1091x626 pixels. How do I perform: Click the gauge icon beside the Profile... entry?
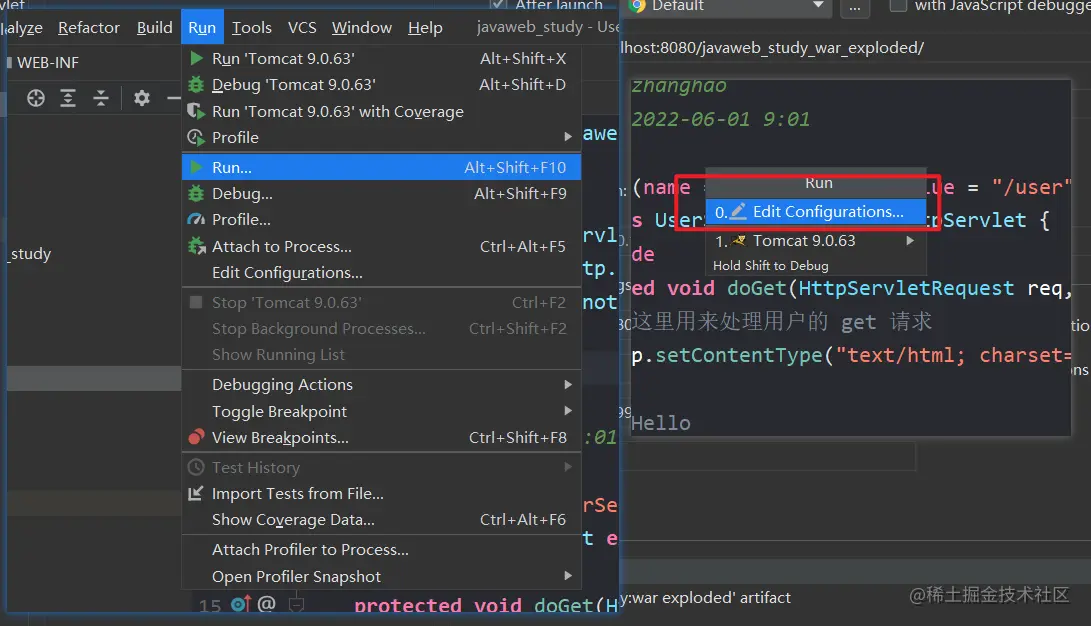(196, 220)
